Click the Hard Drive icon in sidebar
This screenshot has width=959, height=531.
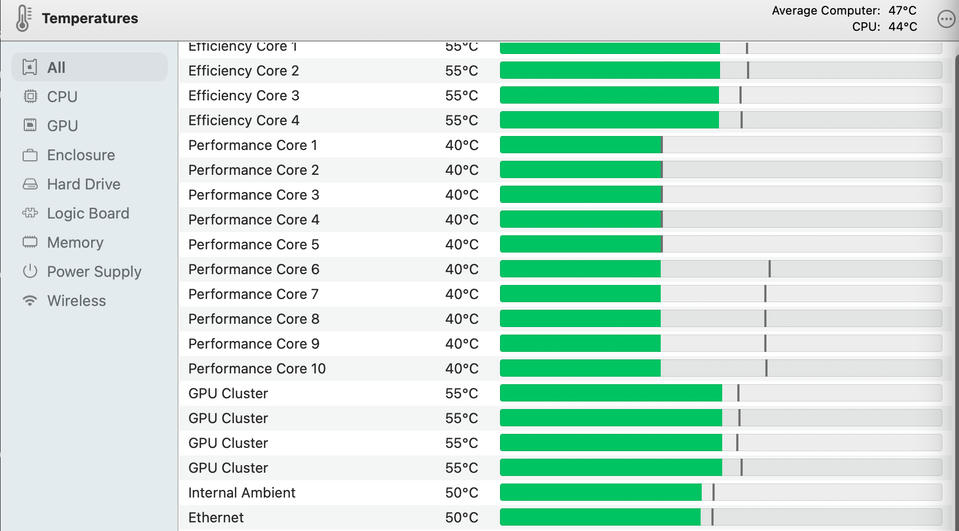30,184
